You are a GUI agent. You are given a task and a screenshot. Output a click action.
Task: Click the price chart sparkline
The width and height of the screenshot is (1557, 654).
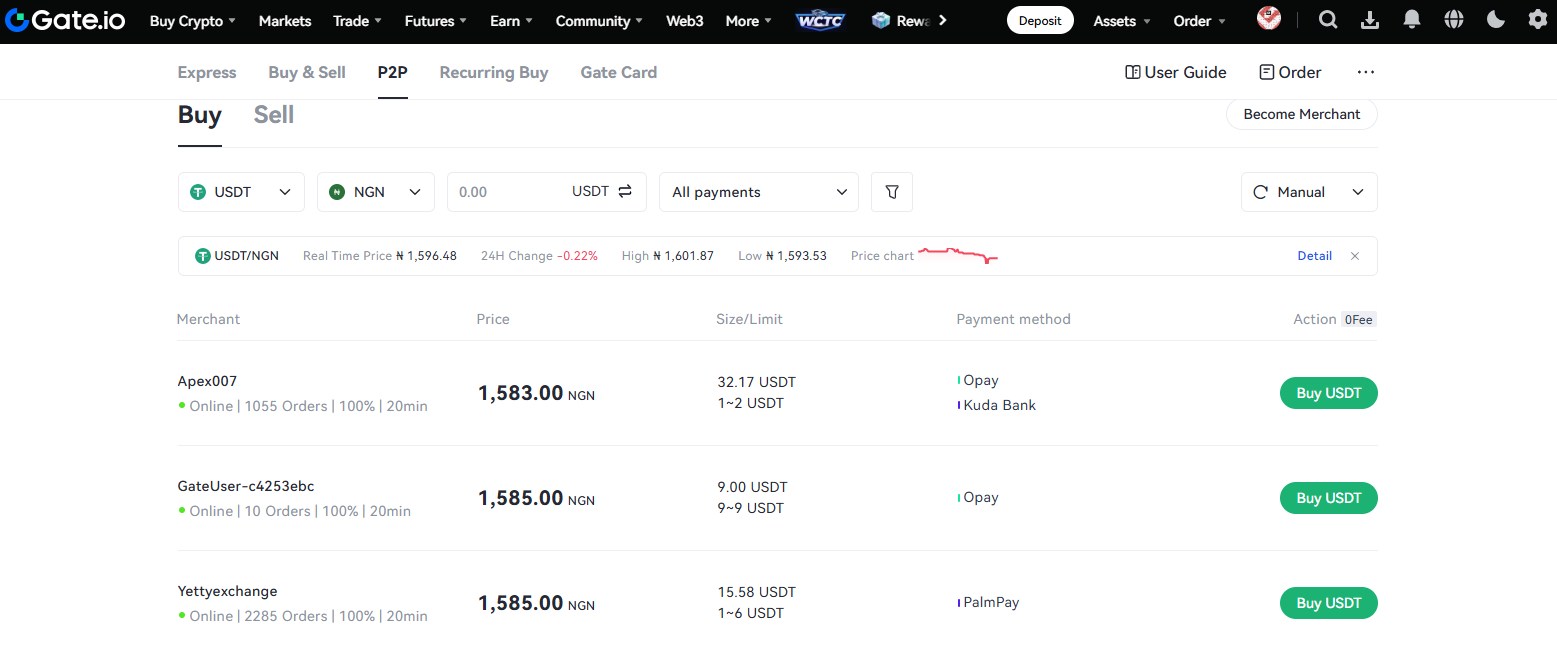[958, 254]
